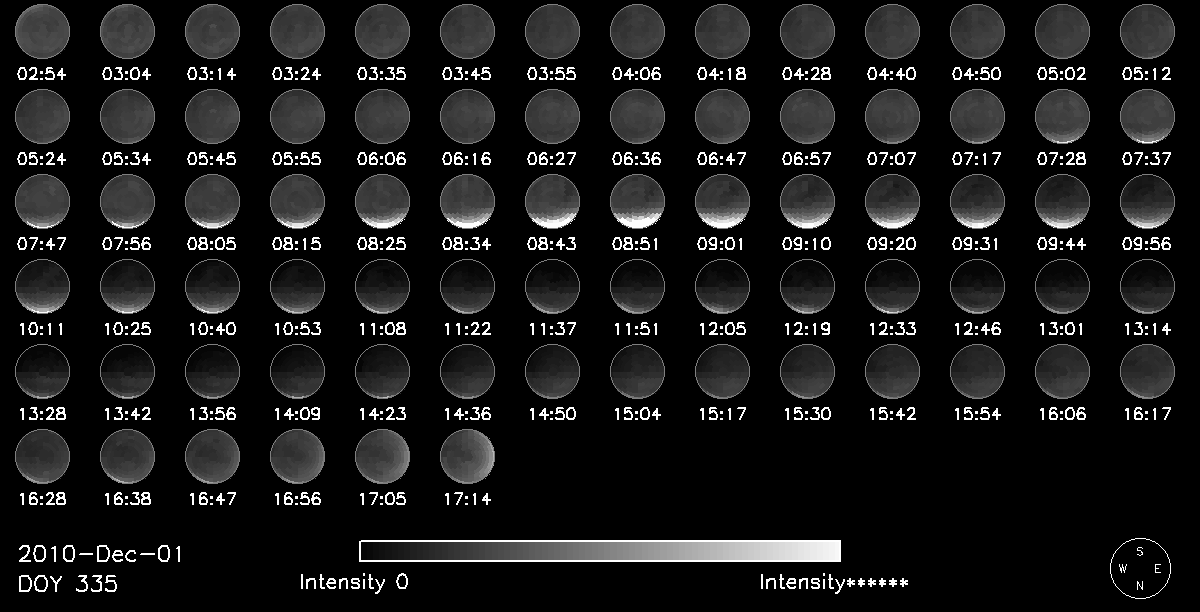Viewport: 1200px width, 612px height.
Task: Click the Intensity 0 label
Action: (x=354, y=582)
